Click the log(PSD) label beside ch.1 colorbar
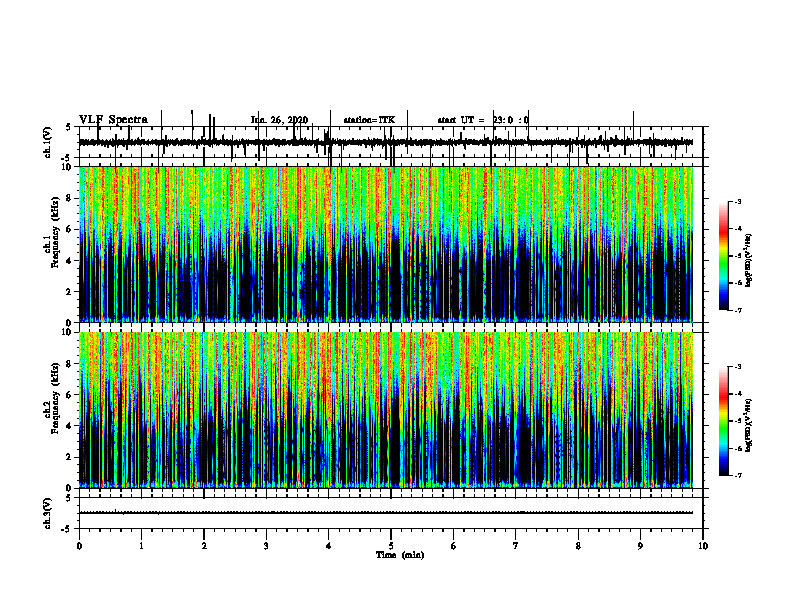792x612 pixels. pyautogui.click(x=748, y=261)
